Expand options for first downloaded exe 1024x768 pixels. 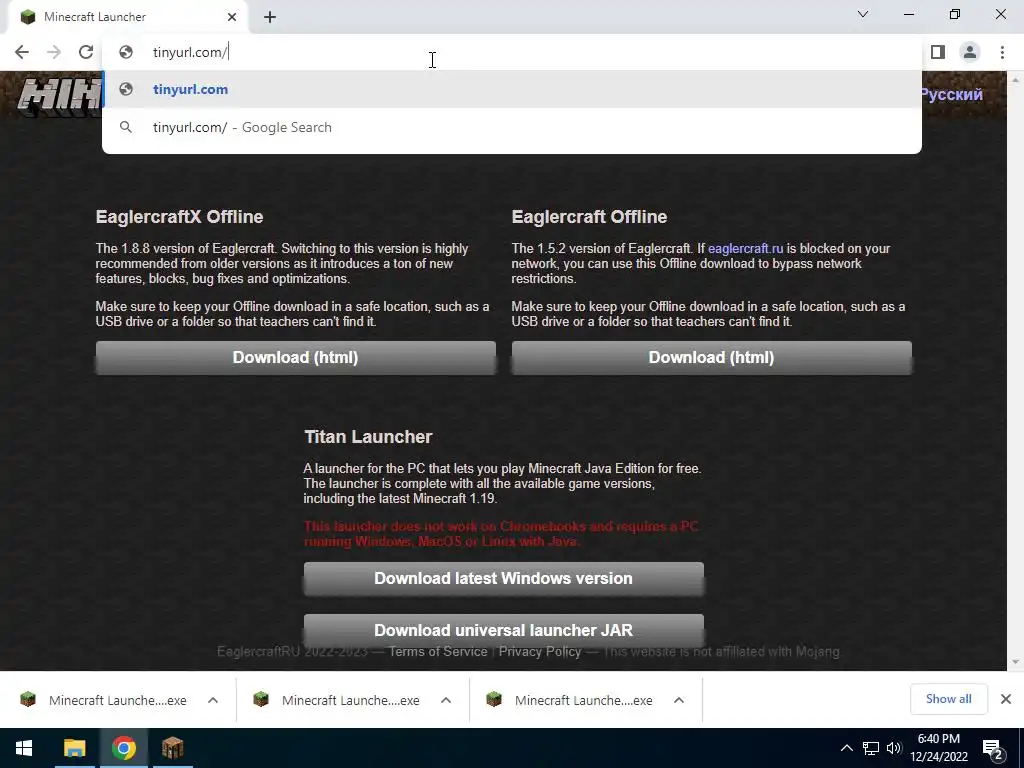213,700
